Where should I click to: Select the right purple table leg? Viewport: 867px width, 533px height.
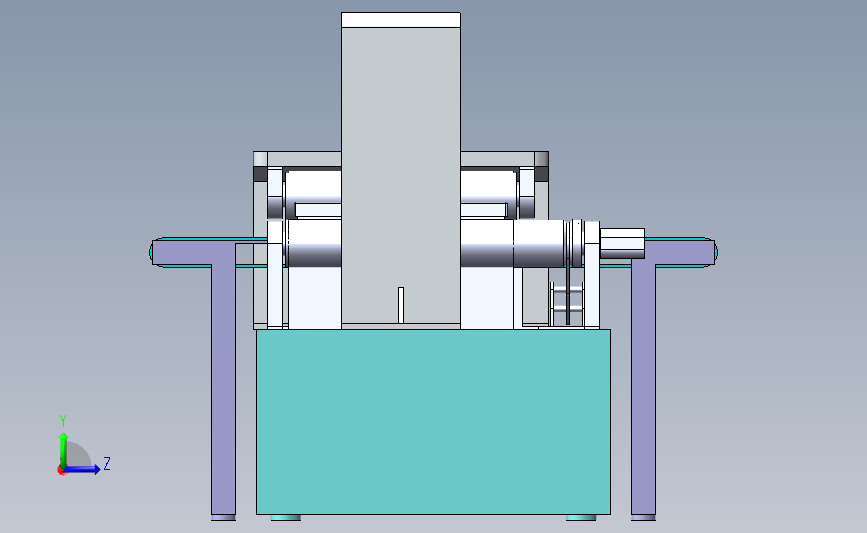[643, 390]
